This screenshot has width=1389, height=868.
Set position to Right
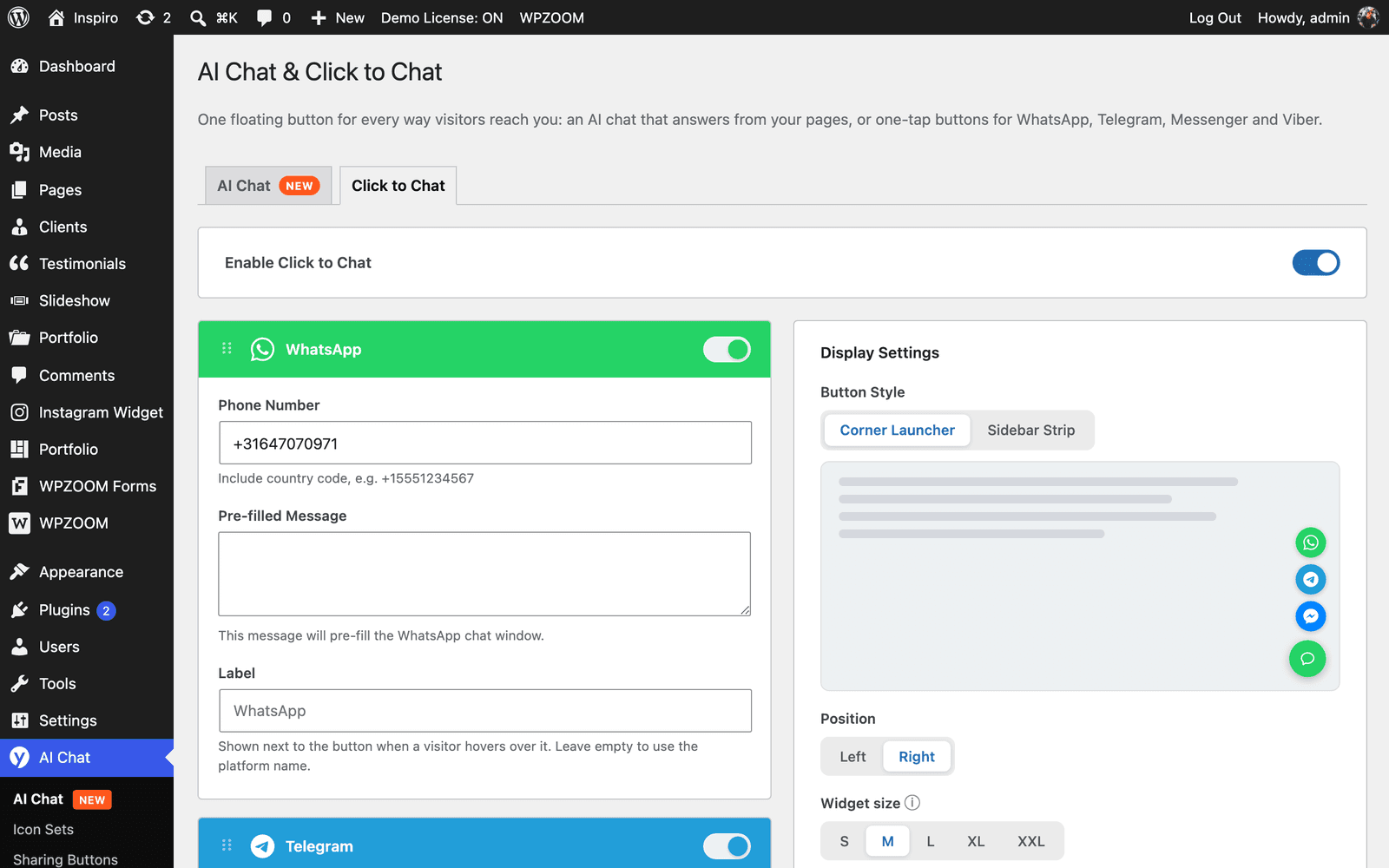click(x=917, y=757)
